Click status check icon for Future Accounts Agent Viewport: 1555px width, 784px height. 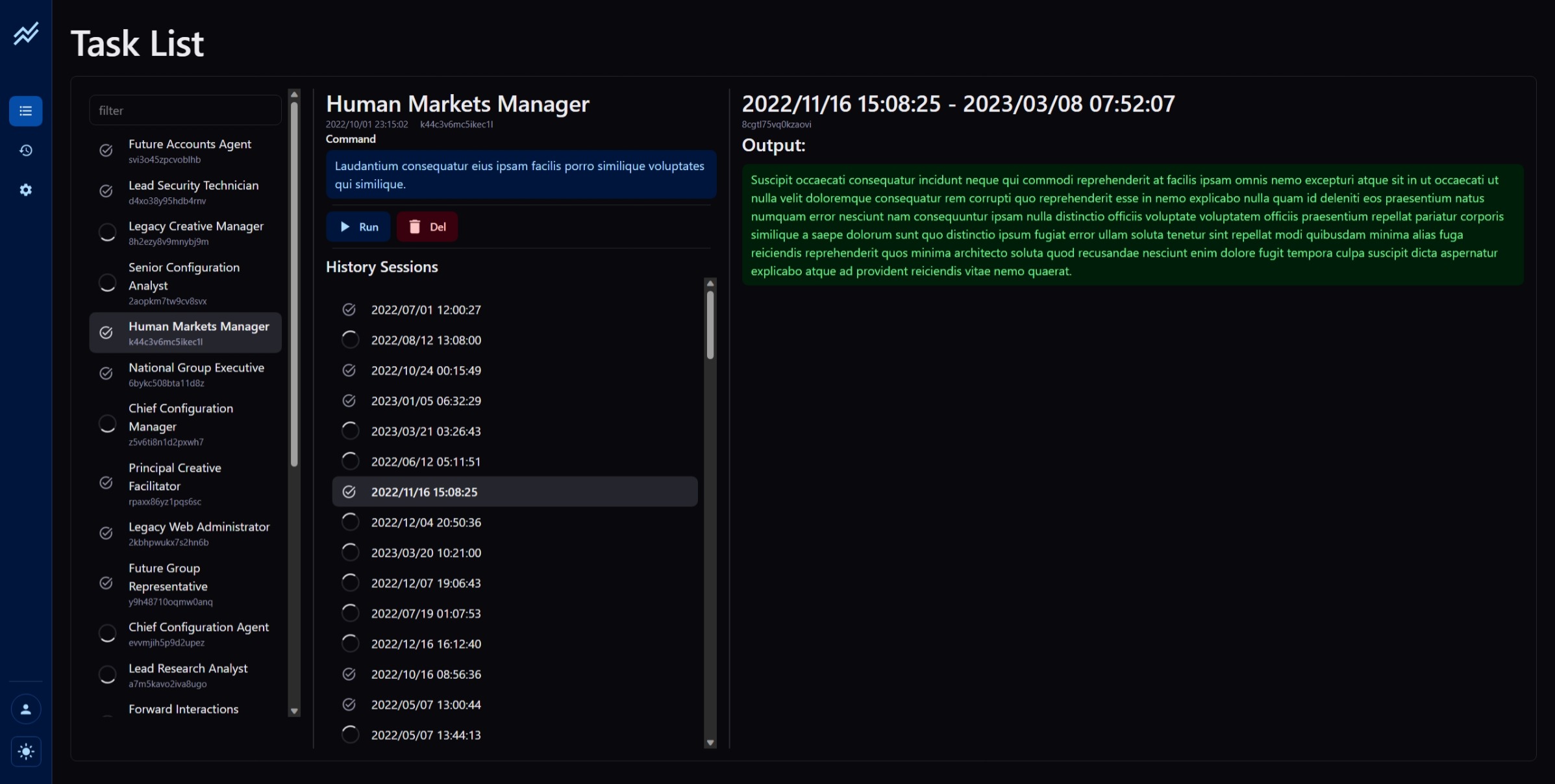point(106,151)
